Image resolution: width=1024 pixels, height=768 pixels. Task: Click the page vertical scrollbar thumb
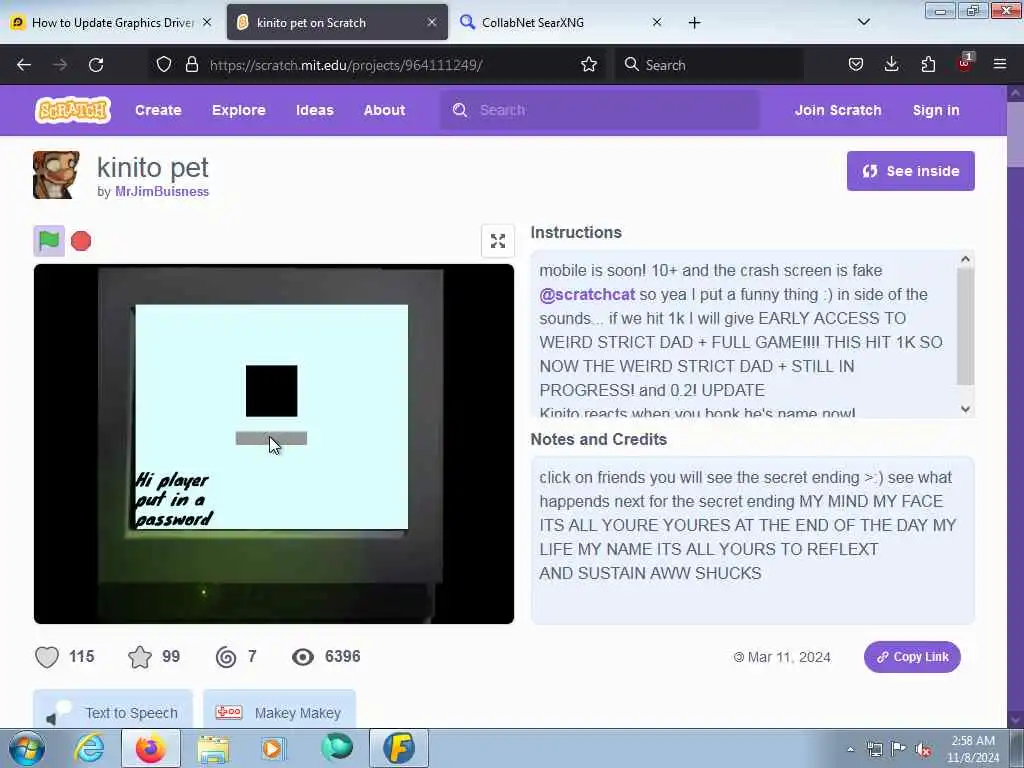(1016, 134)
